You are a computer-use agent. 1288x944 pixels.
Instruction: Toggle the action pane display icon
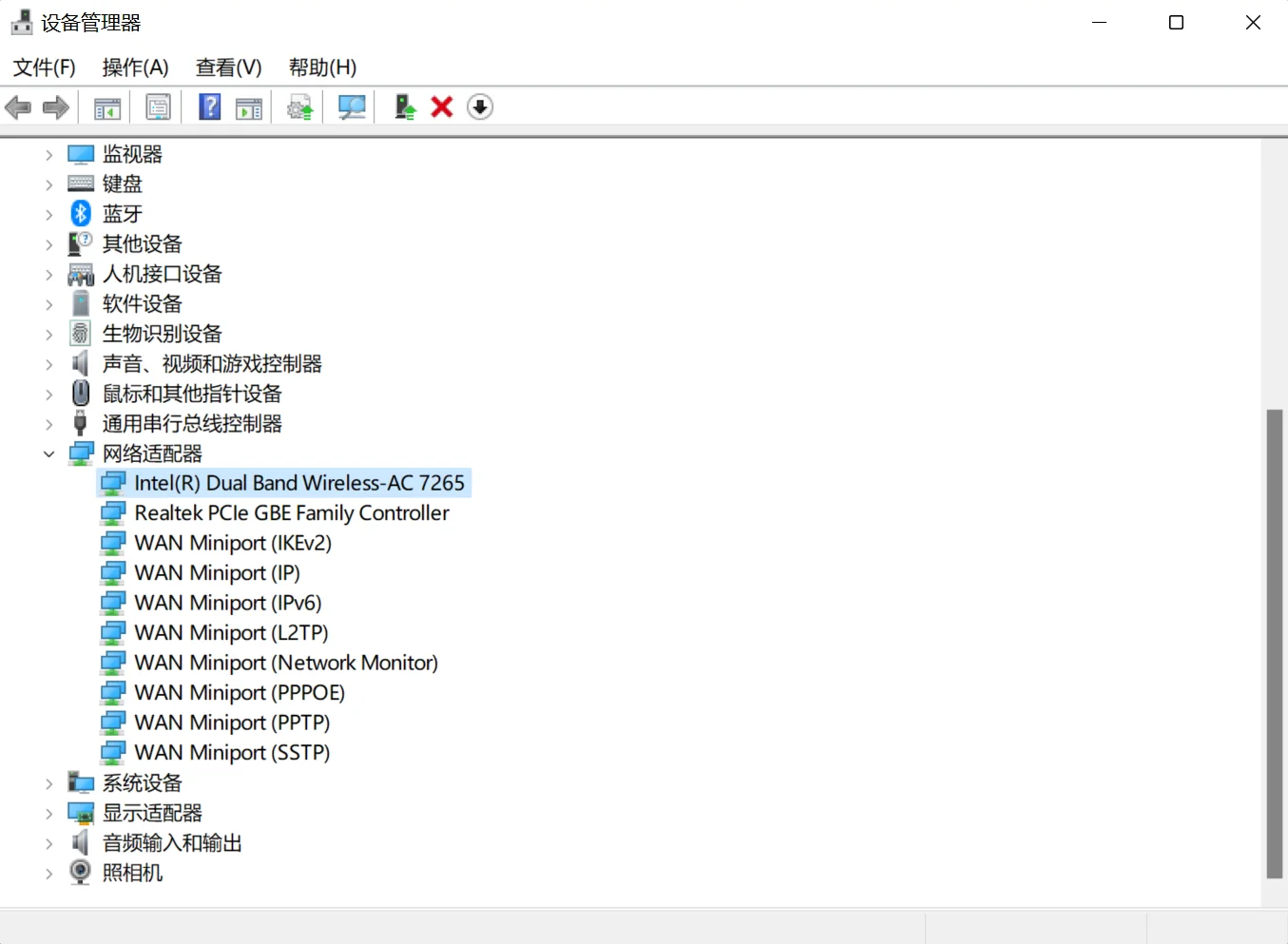(x=249, y=106)
